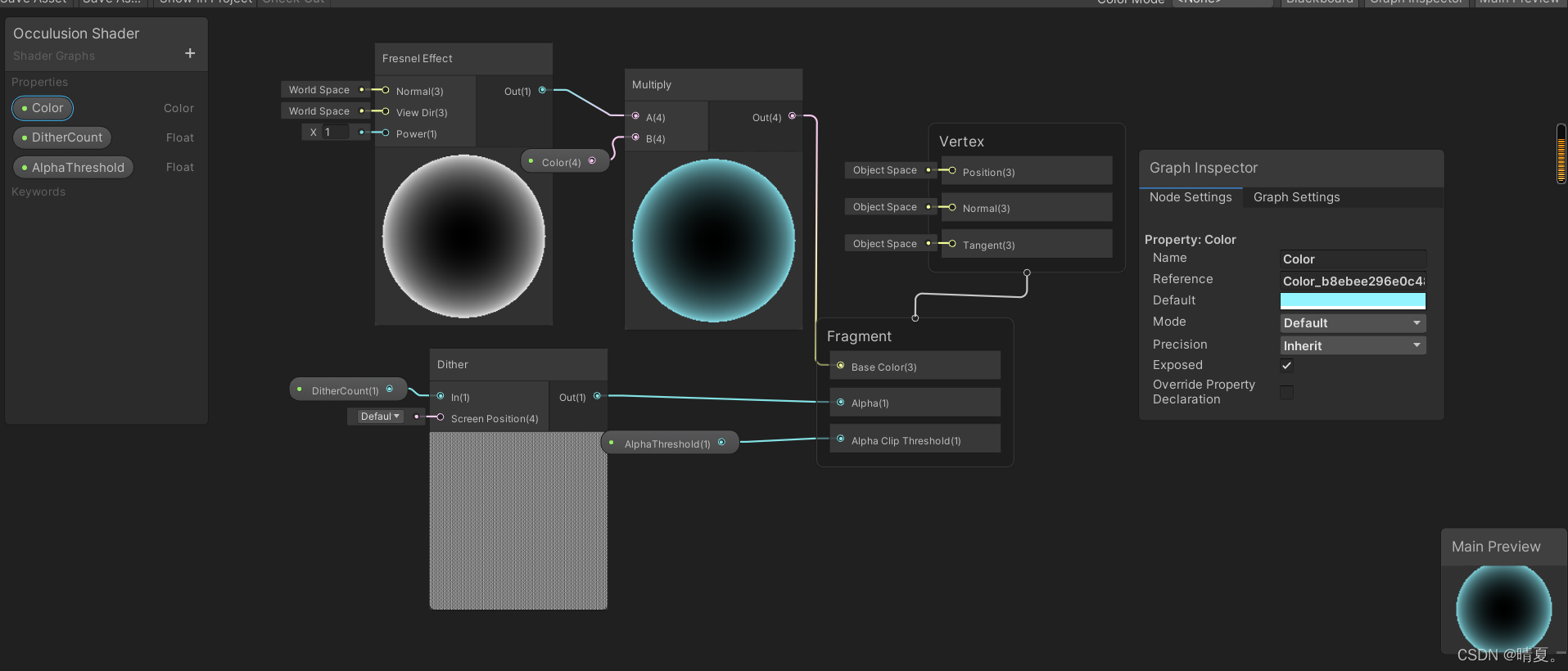Switch to the Graph Settings tab
The width and height of the screenshot is (1568, 671).
point(1296,197)
